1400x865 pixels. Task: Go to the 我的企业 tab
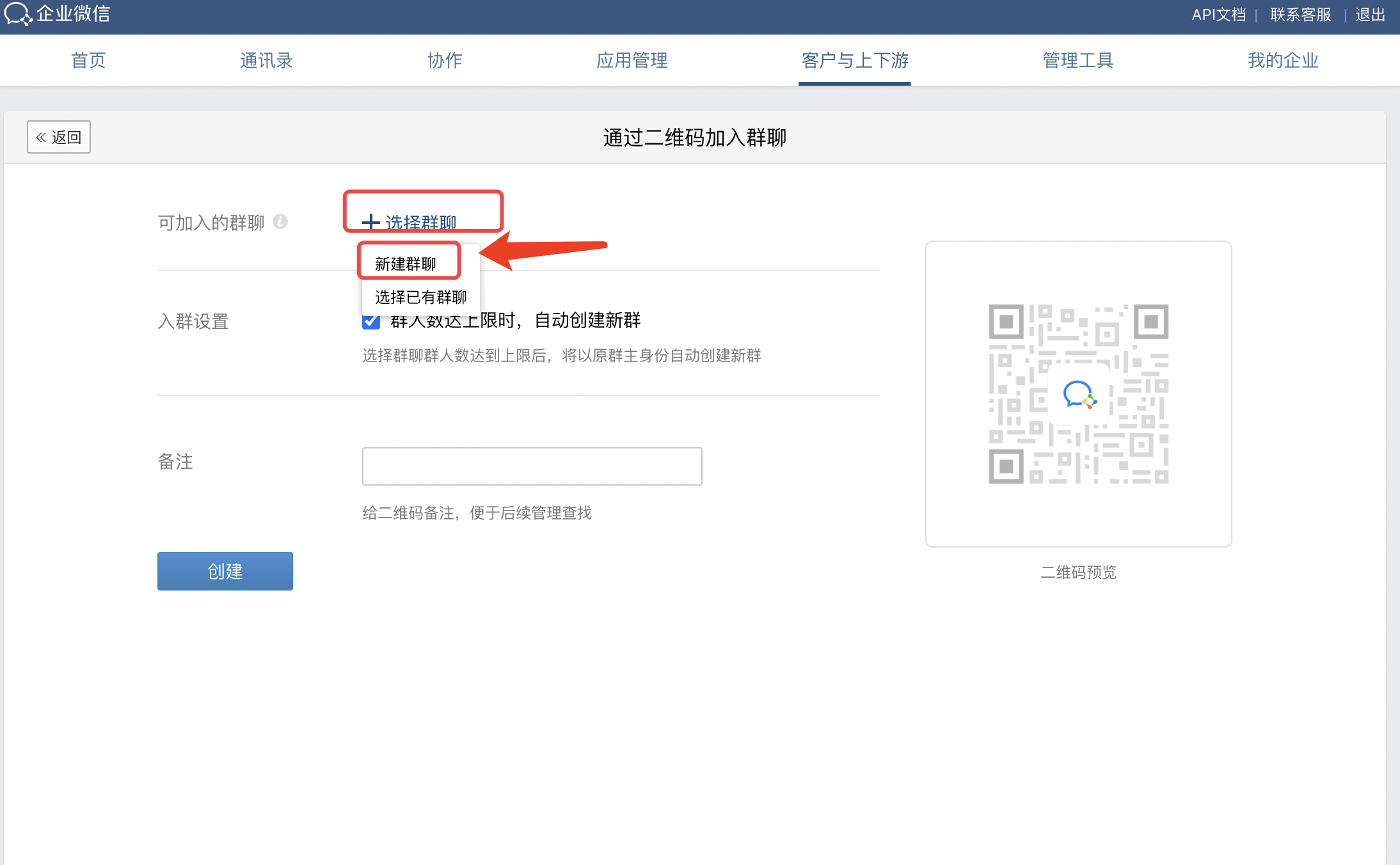1282,61
